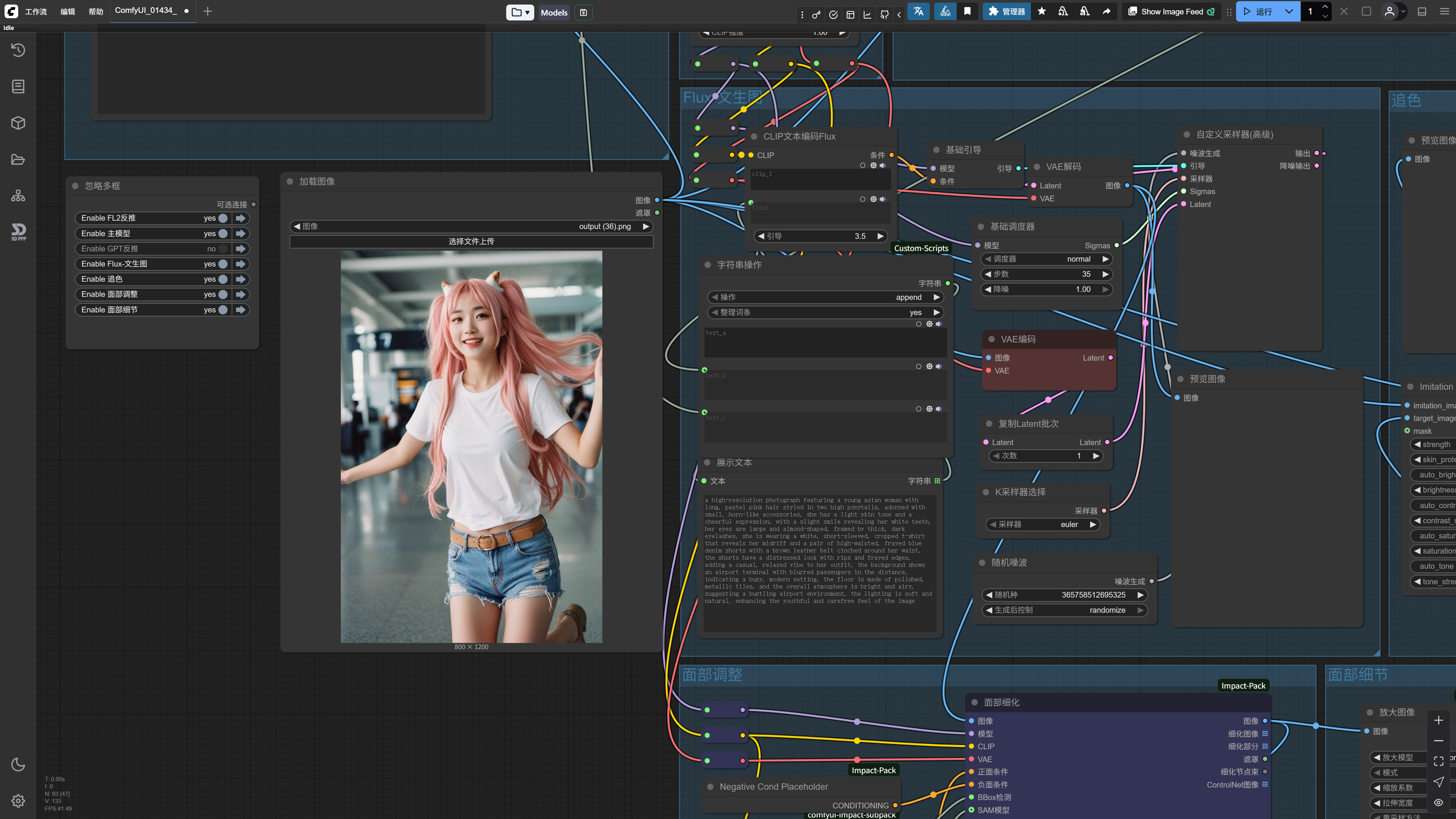Toggle dark mode moon icon
This screenshot has height=819, width=1456.
pos(18,764)
